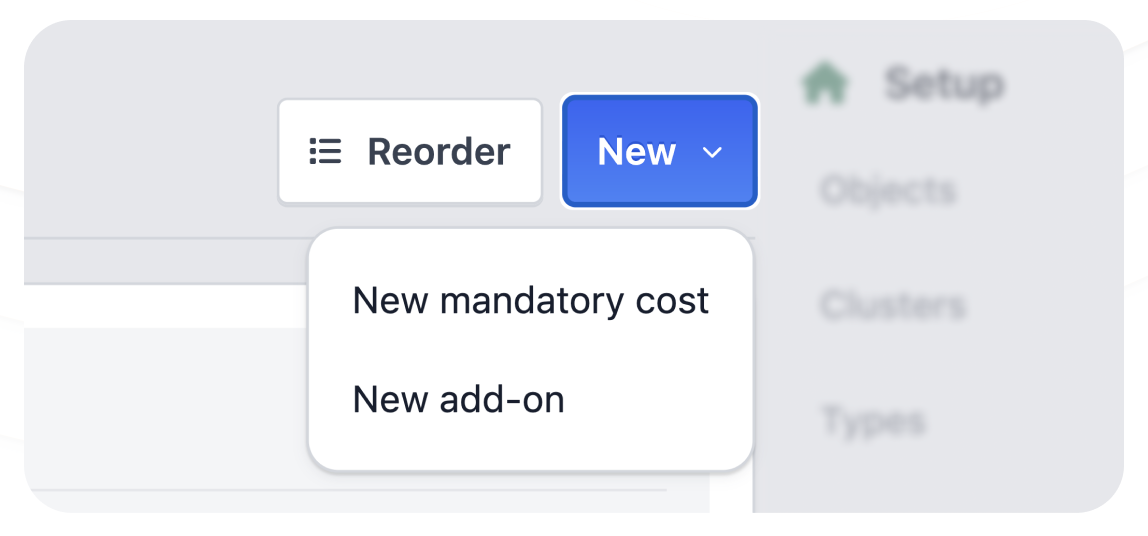Open the Setup section in sidebar
The width and height of the screenshot is (1148, 536).
[x=943, y=84]
